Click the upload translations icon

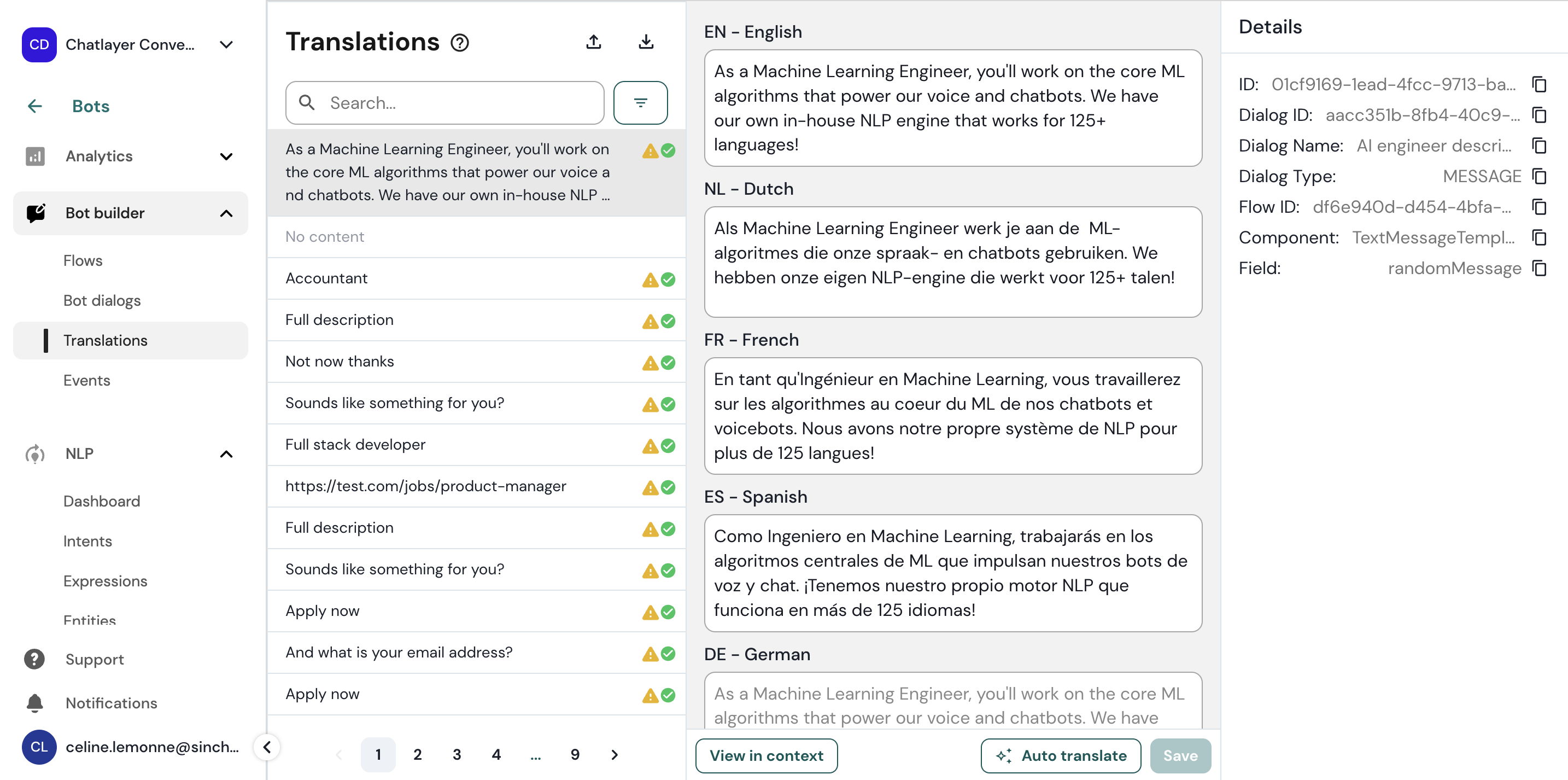594,42
